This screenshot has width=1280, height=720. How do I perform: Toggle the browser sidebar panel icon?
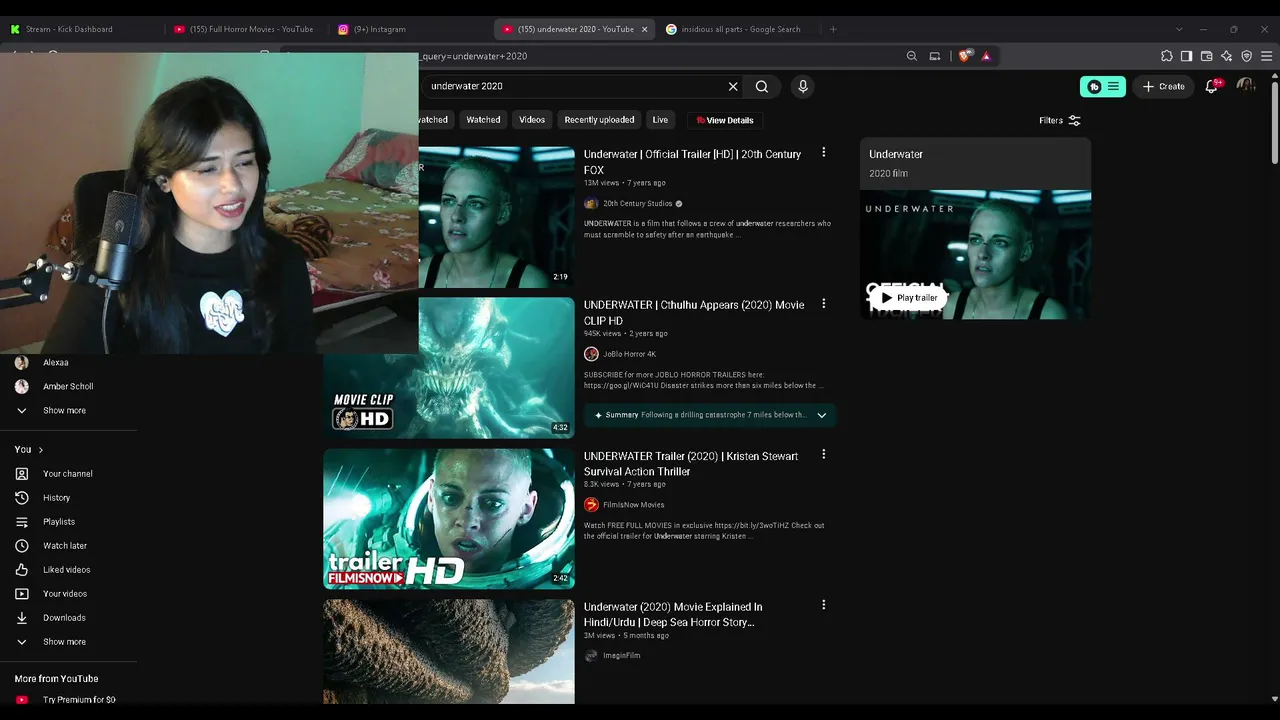tap(1187, 56)
